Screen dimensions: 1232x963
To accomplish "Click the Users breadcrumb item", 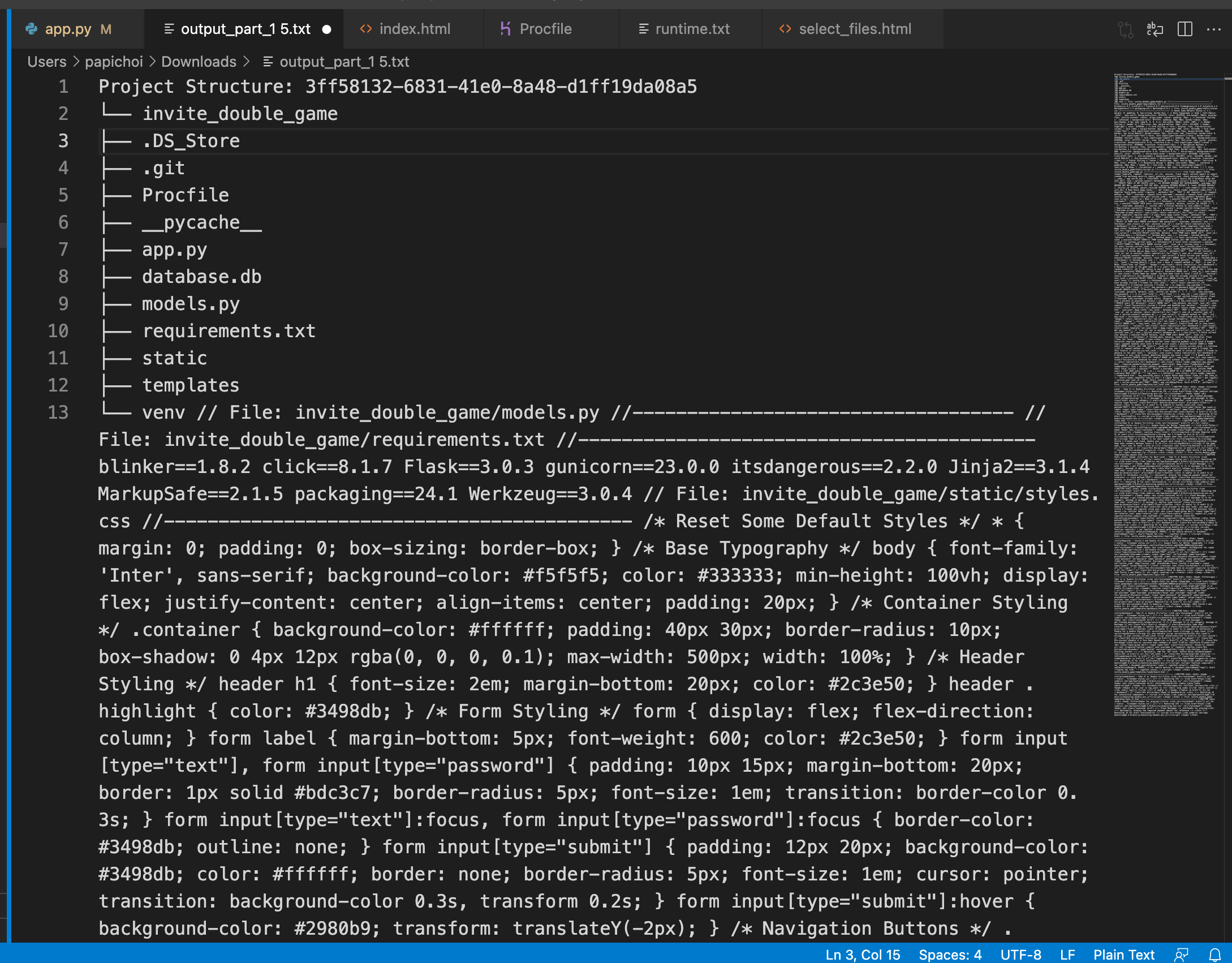I will click(x=47, y=62).
